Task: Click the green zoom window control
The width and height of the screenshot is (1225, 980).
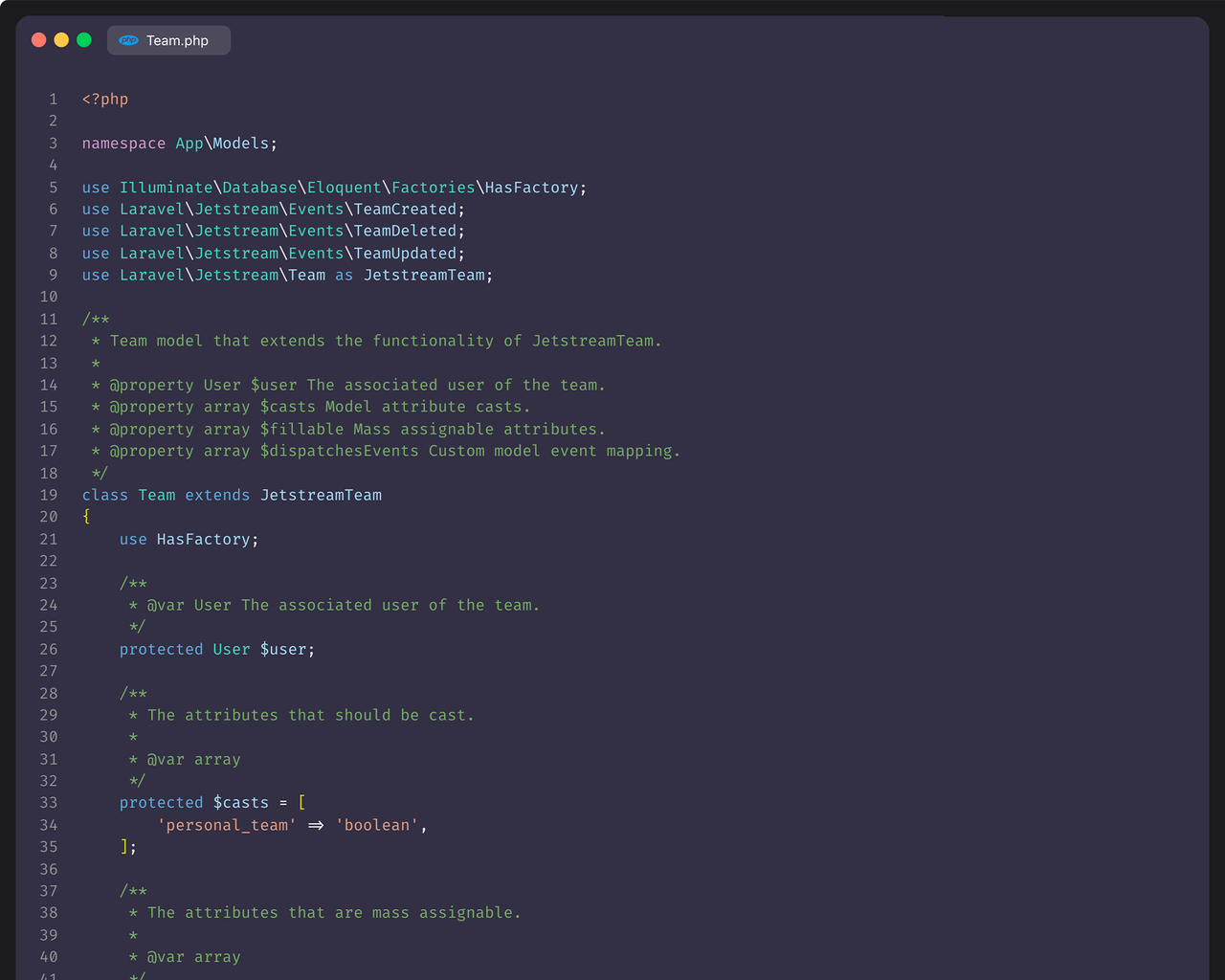Action: [x=83, y=40]
